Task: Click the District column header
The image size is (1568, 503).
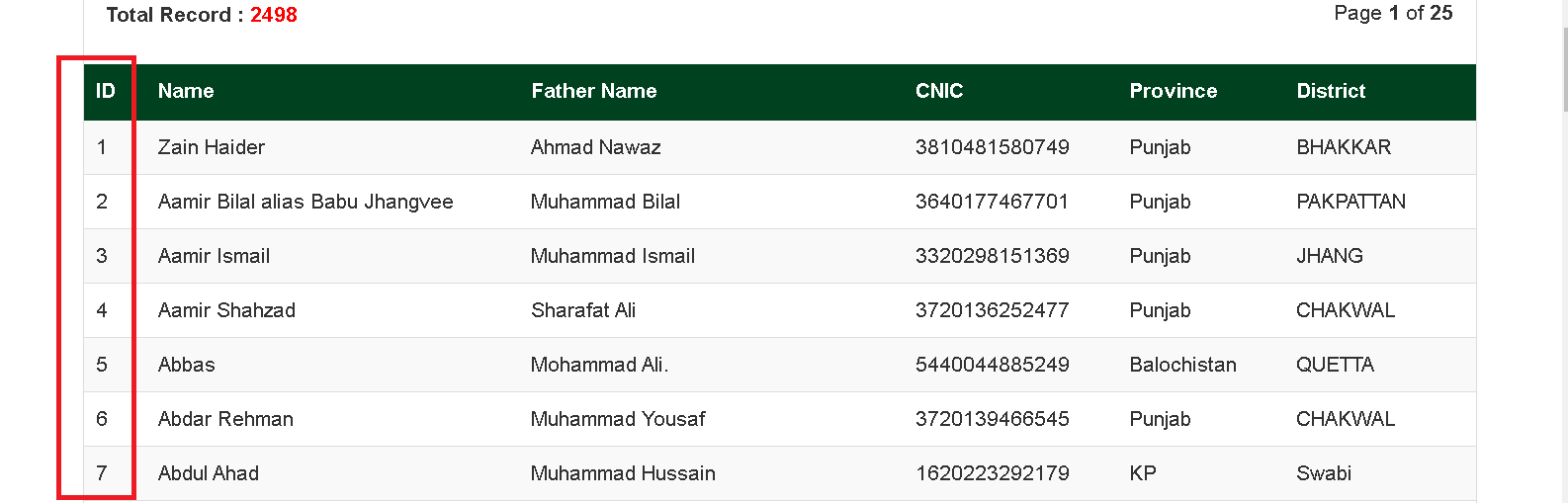Action: [x=1330, y=91]
